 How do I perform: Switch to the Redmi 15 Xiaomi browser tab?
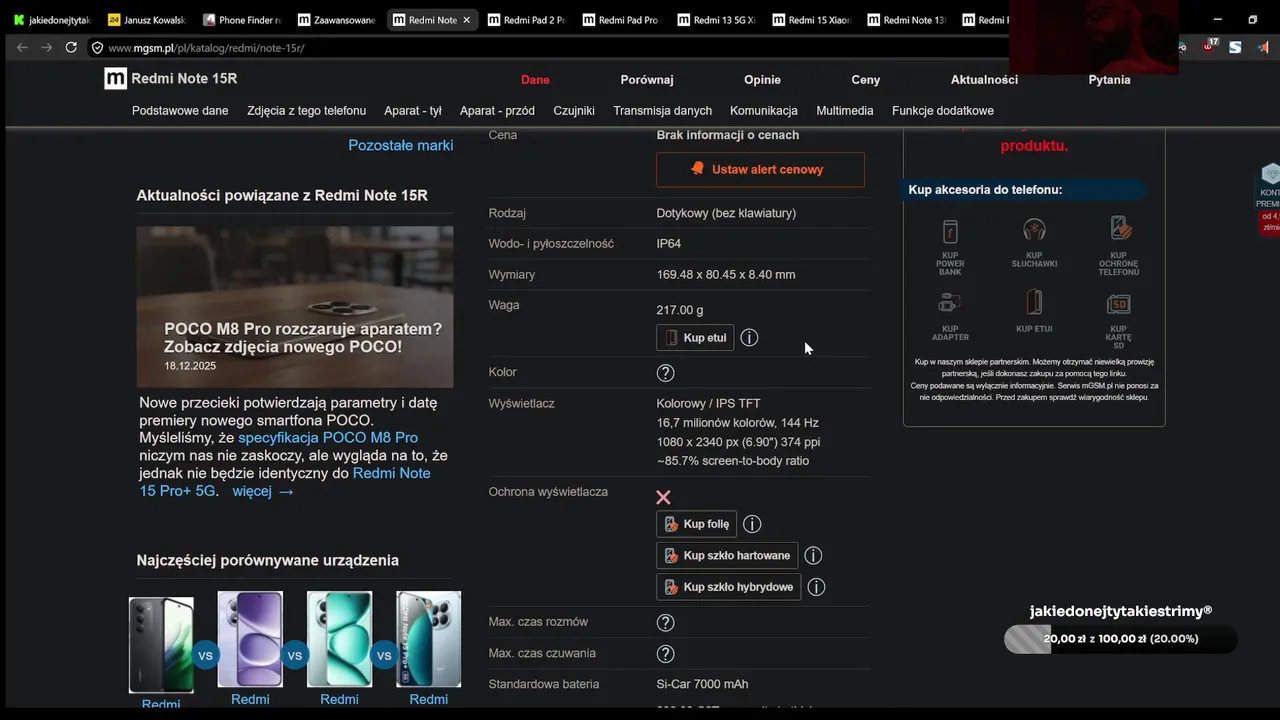click(x=811, y=20)
